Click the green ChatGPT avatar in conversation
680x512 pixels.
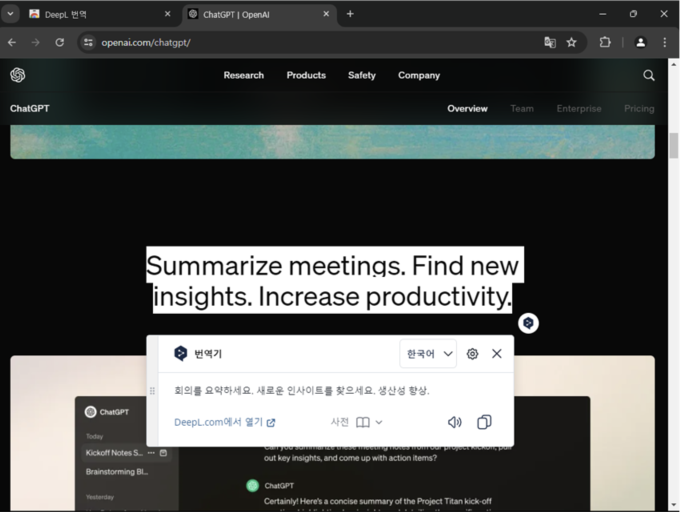pyautogui.click(x=252, y=486)
